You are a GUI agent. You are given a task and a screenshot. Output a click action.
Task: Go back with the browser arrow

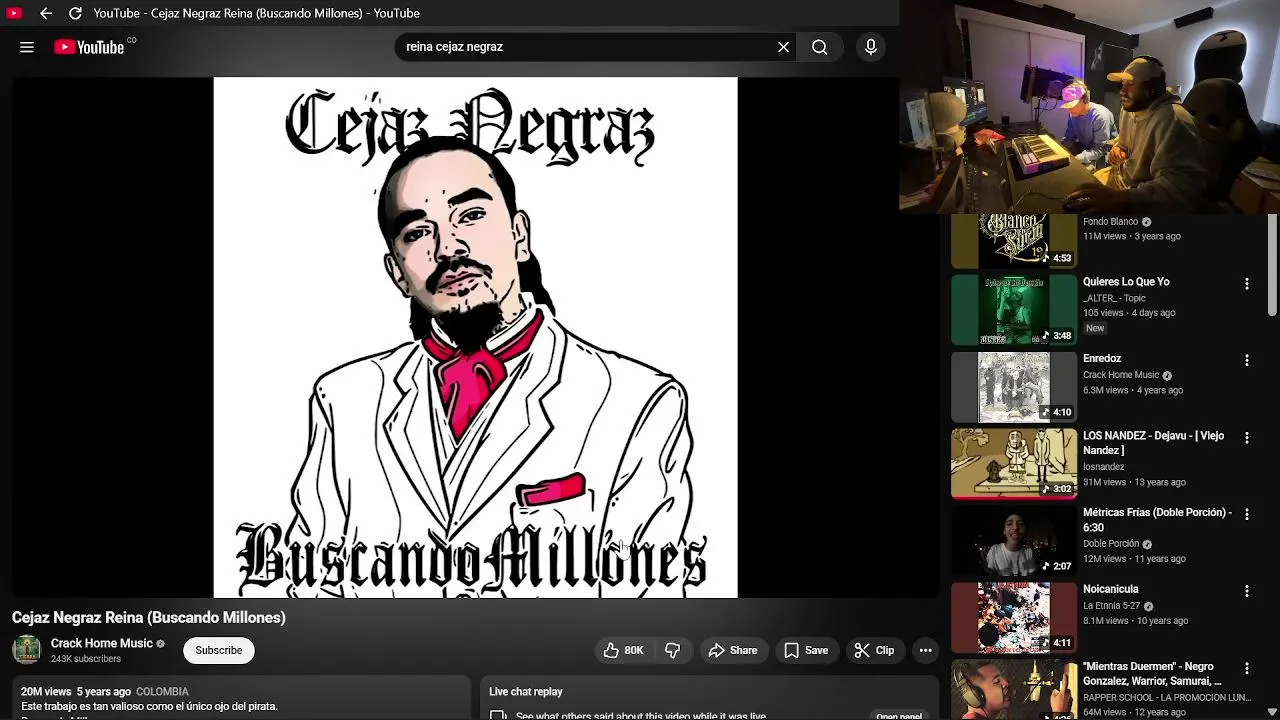click(46, 13)
